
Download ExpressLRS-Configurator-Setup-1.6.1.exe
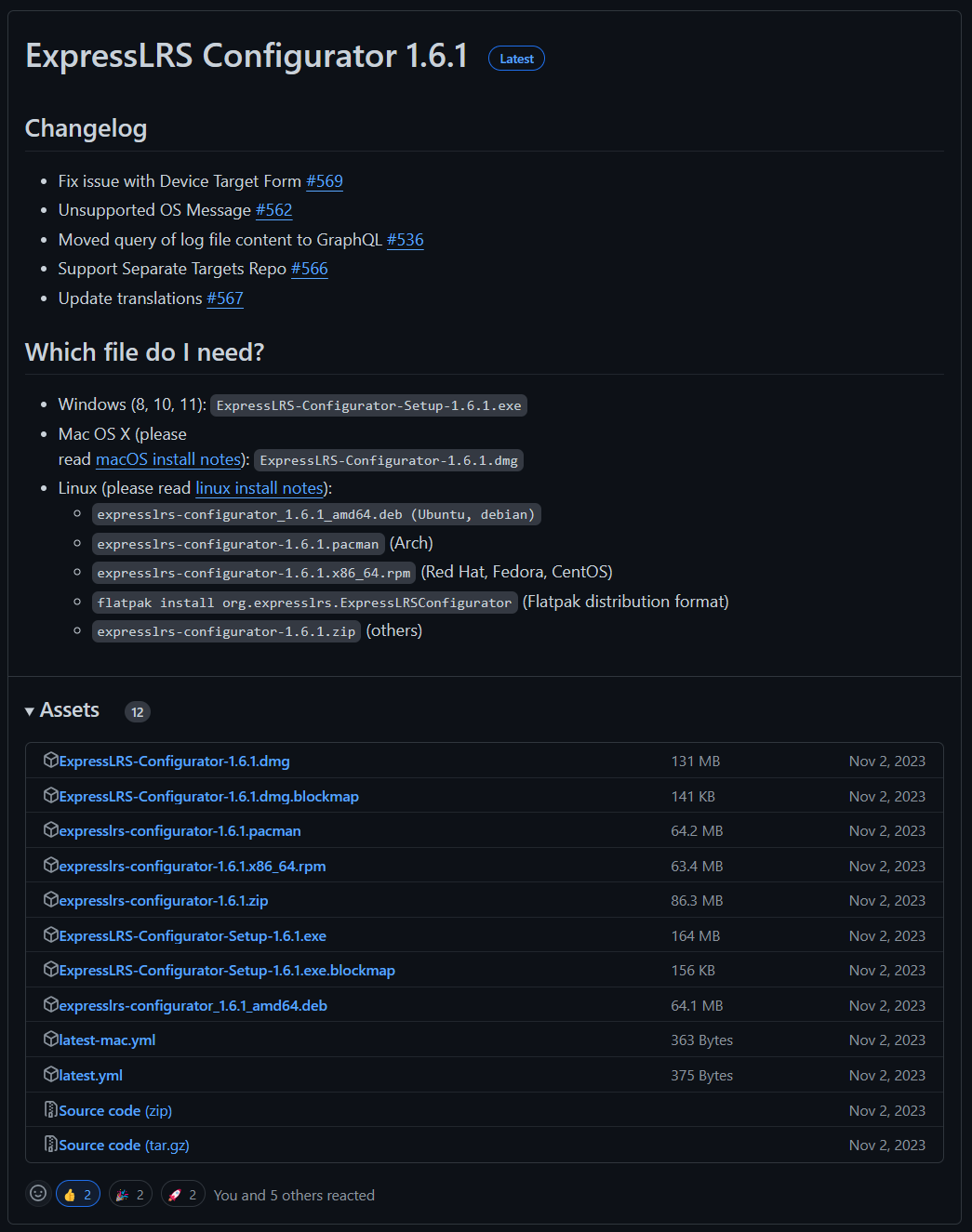tap(193, 935)
